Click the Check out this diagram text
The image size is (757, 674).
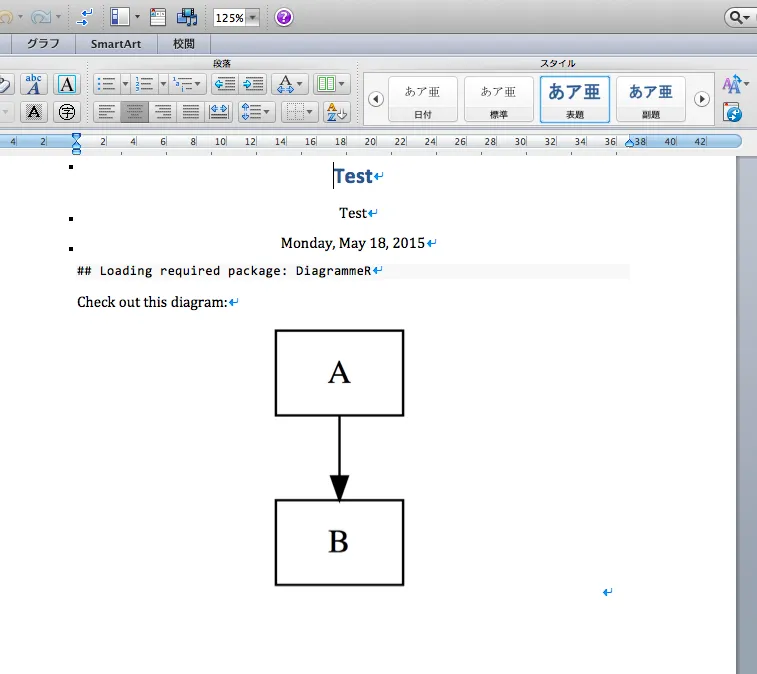[x=152, y=302]
